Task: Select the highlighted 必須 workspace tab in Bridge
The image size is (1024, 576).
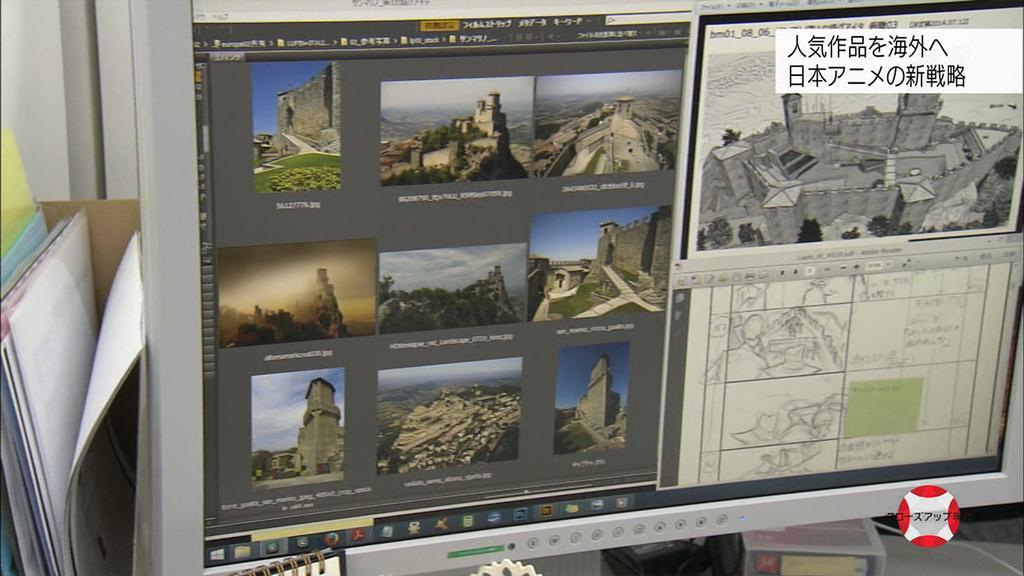Action: pyautogui.click(x=440, y=25)
